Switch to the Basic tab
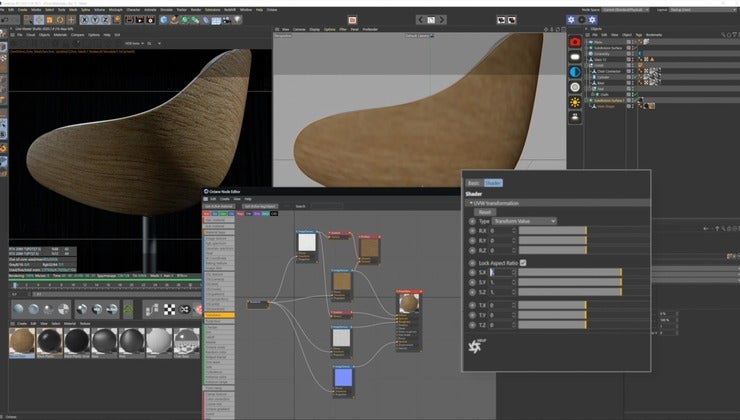This screenshot has height=420, width=740. (474, 183)
